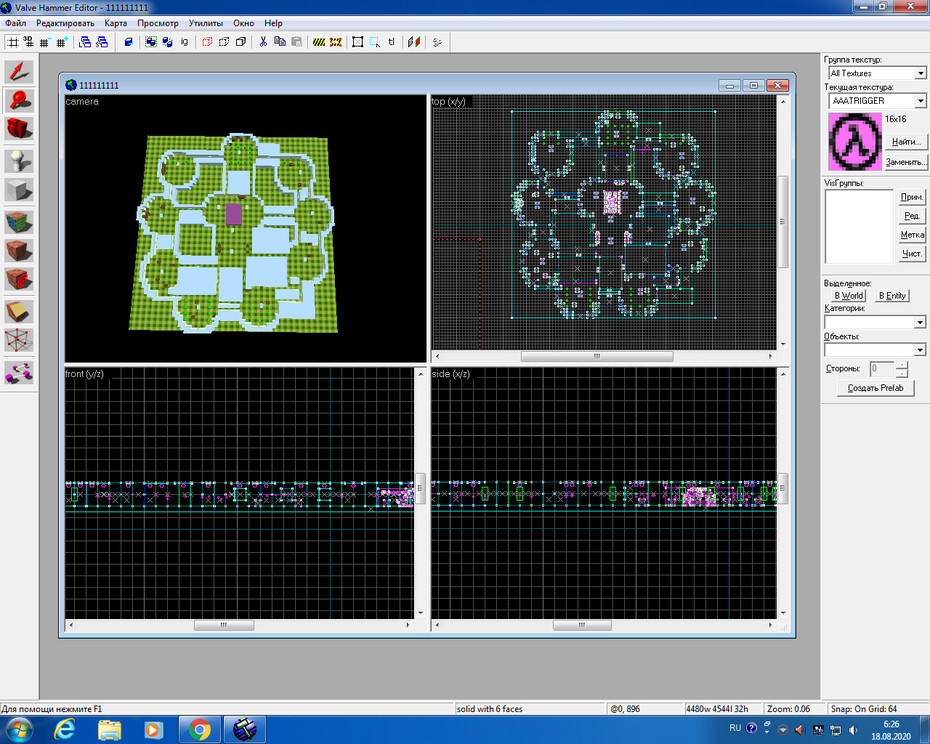Click the Заменить texture button
Viewport: 930px width, 744px height.
[906, 162]
